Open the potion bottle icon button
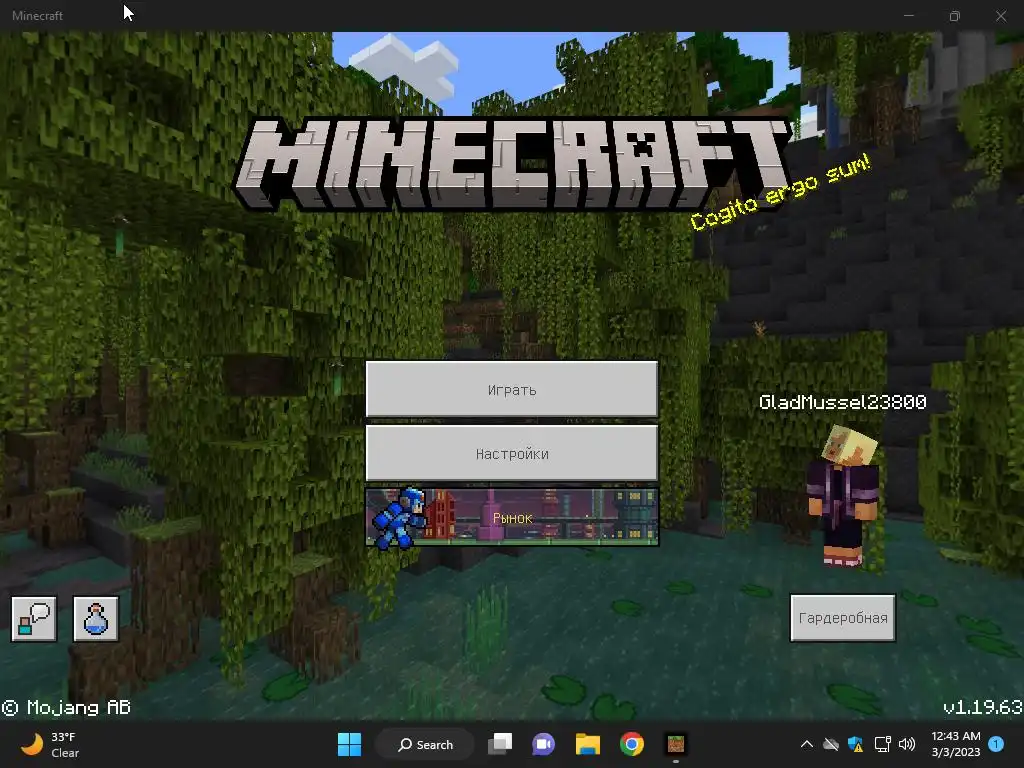The height and width of the screenshot is (768, 1024). click(x=96, y=618)
